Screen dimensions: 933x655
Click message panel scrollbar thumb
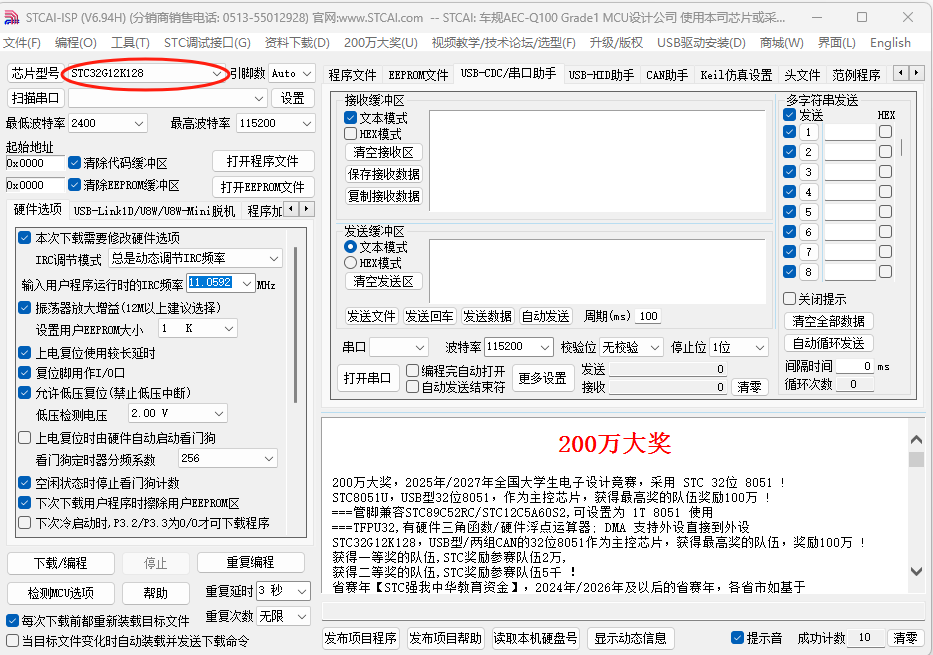(x=916, y=459)
